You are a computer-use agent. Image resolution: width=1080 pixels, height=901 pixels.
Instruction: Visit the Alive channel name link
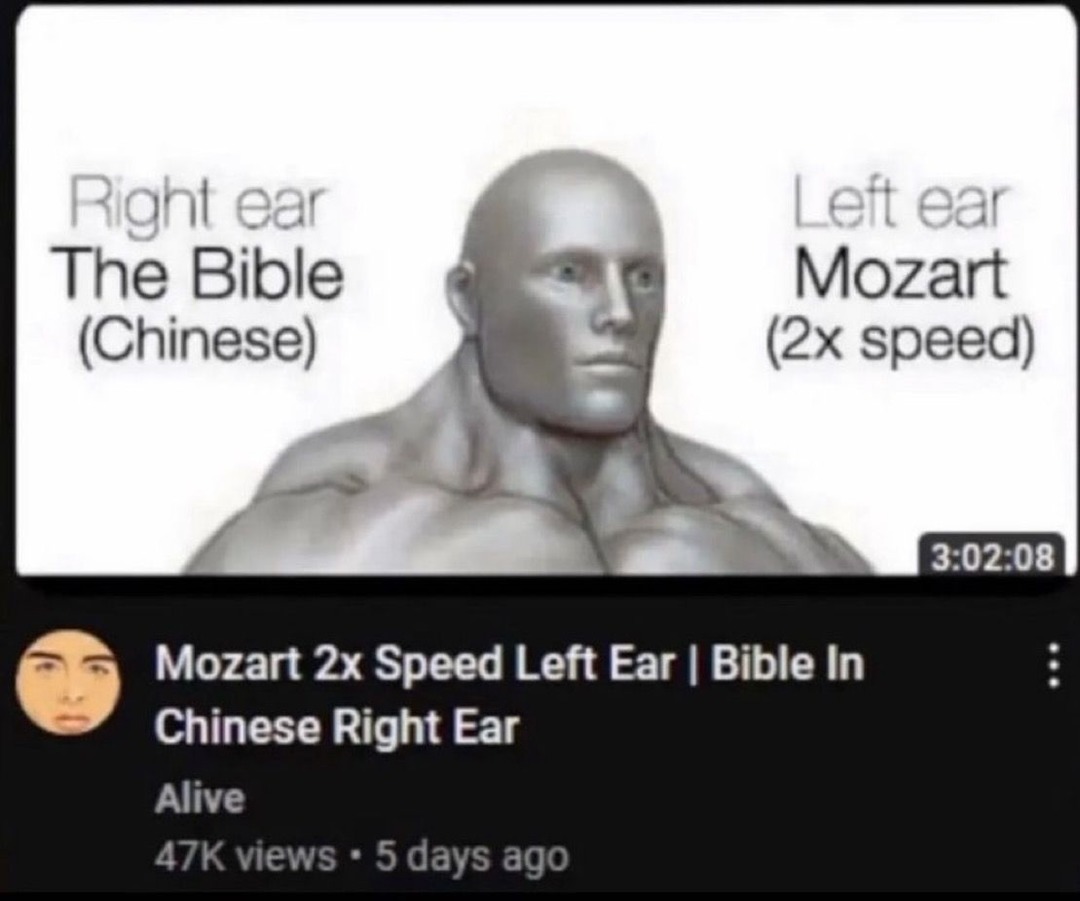click(200, 799)
